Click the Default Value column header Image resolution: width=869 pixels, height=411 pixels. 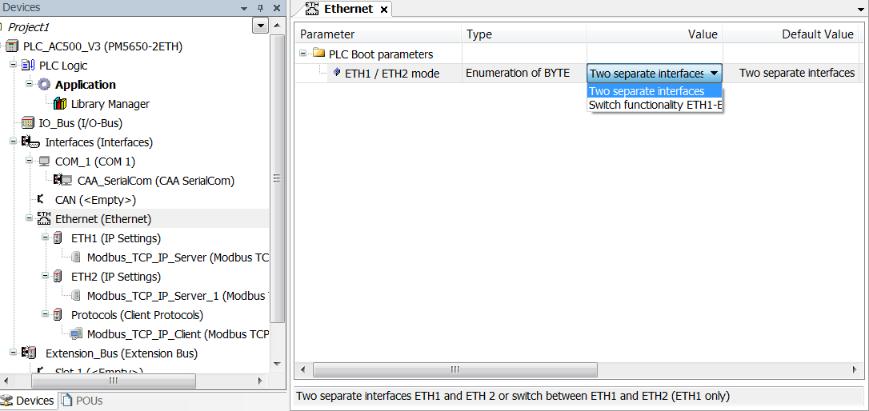802,34
